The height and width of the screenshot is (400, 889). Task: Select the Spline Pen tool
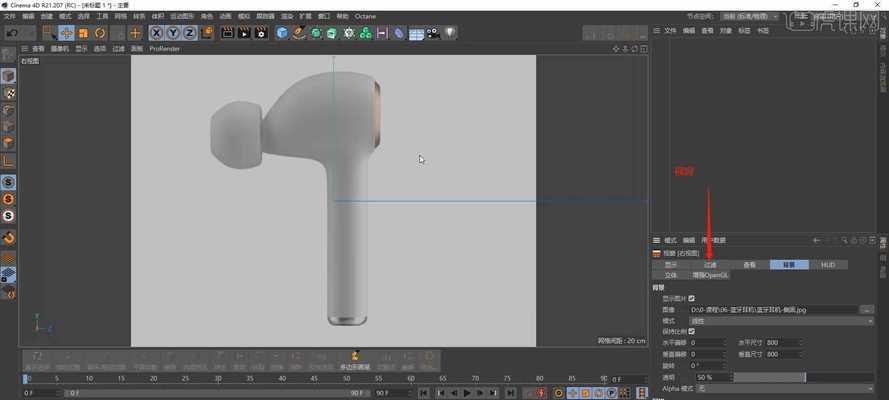[299, 33]
